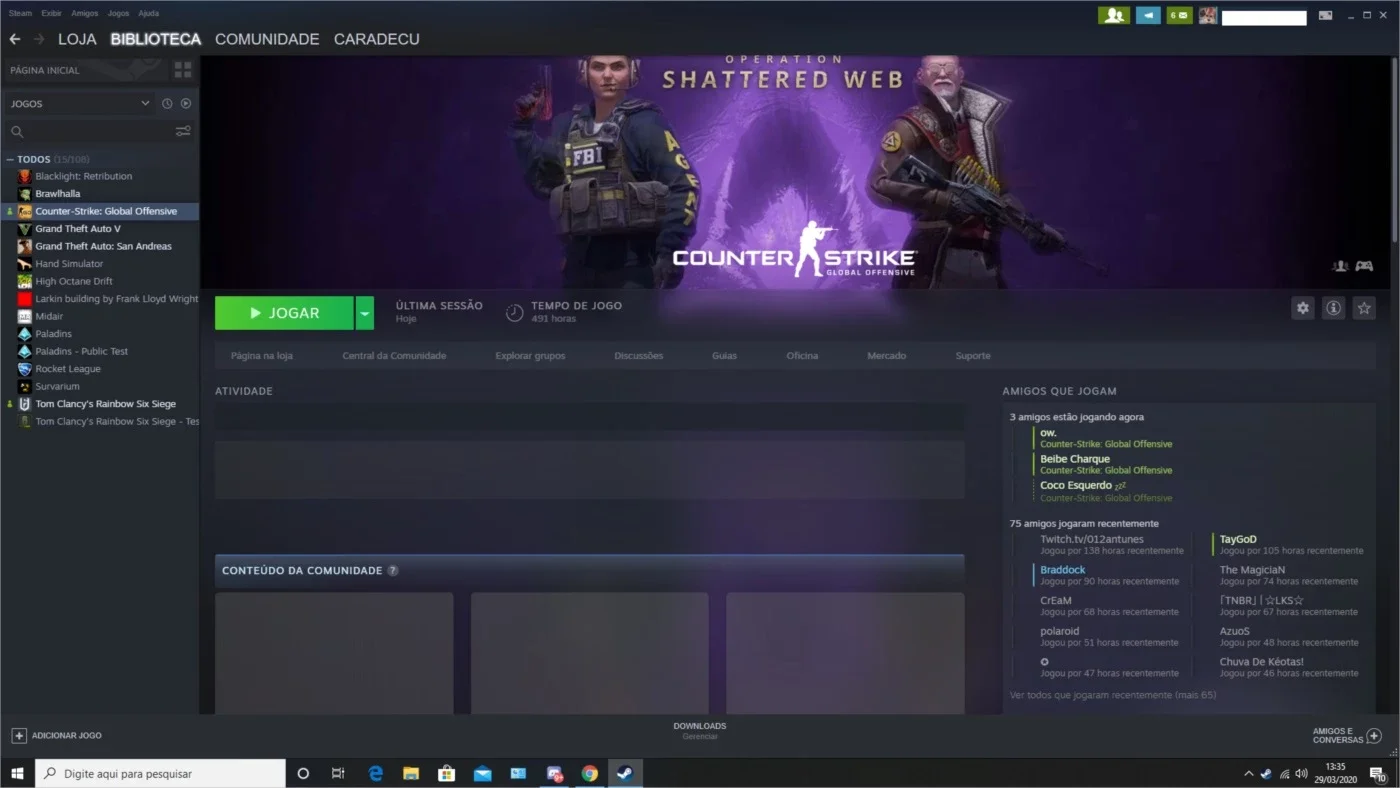Click the recent games clock icon
The image size is (1400, 788).
(x=167, y=104)
